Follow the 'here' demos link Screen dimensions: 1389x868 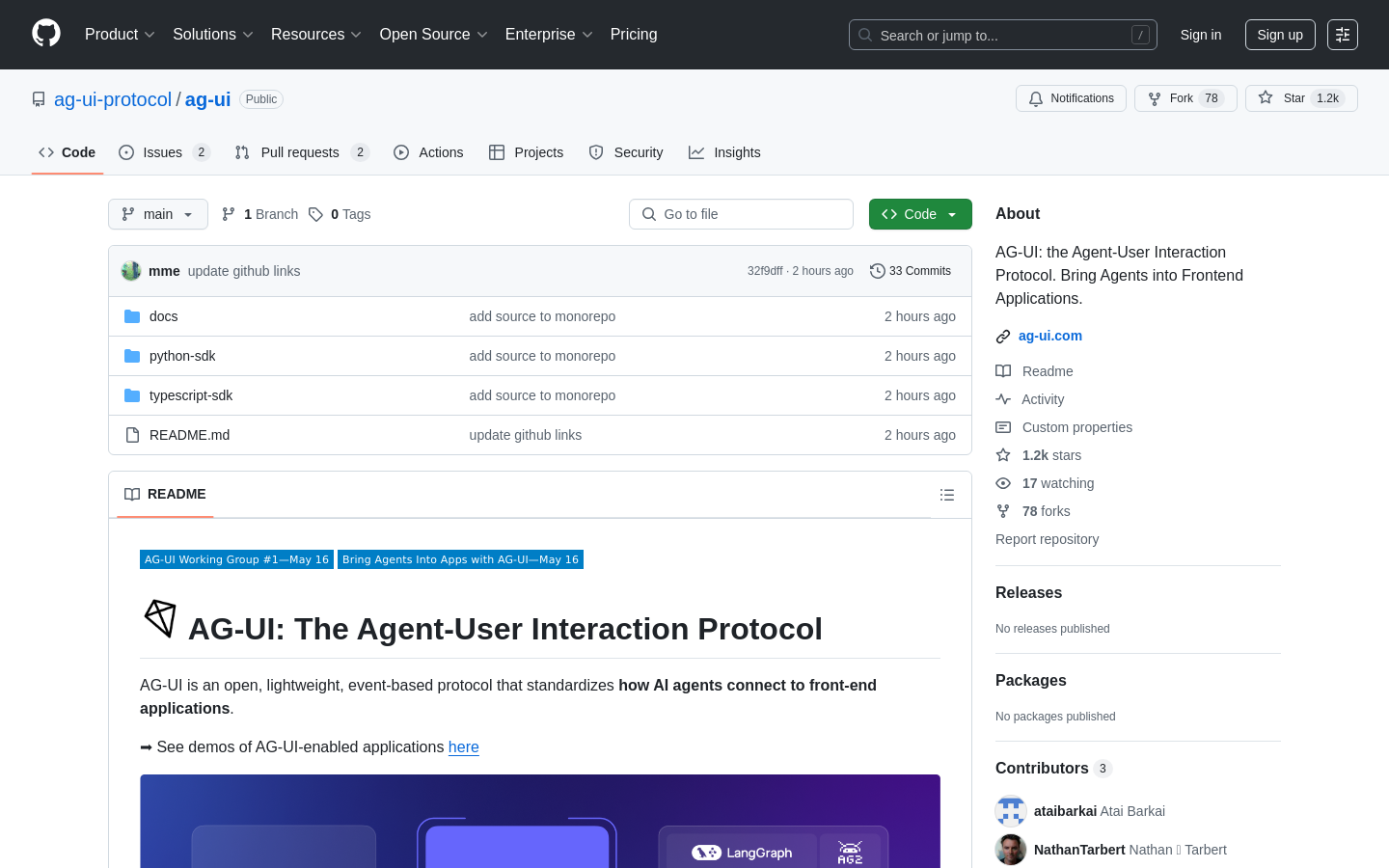464,746
